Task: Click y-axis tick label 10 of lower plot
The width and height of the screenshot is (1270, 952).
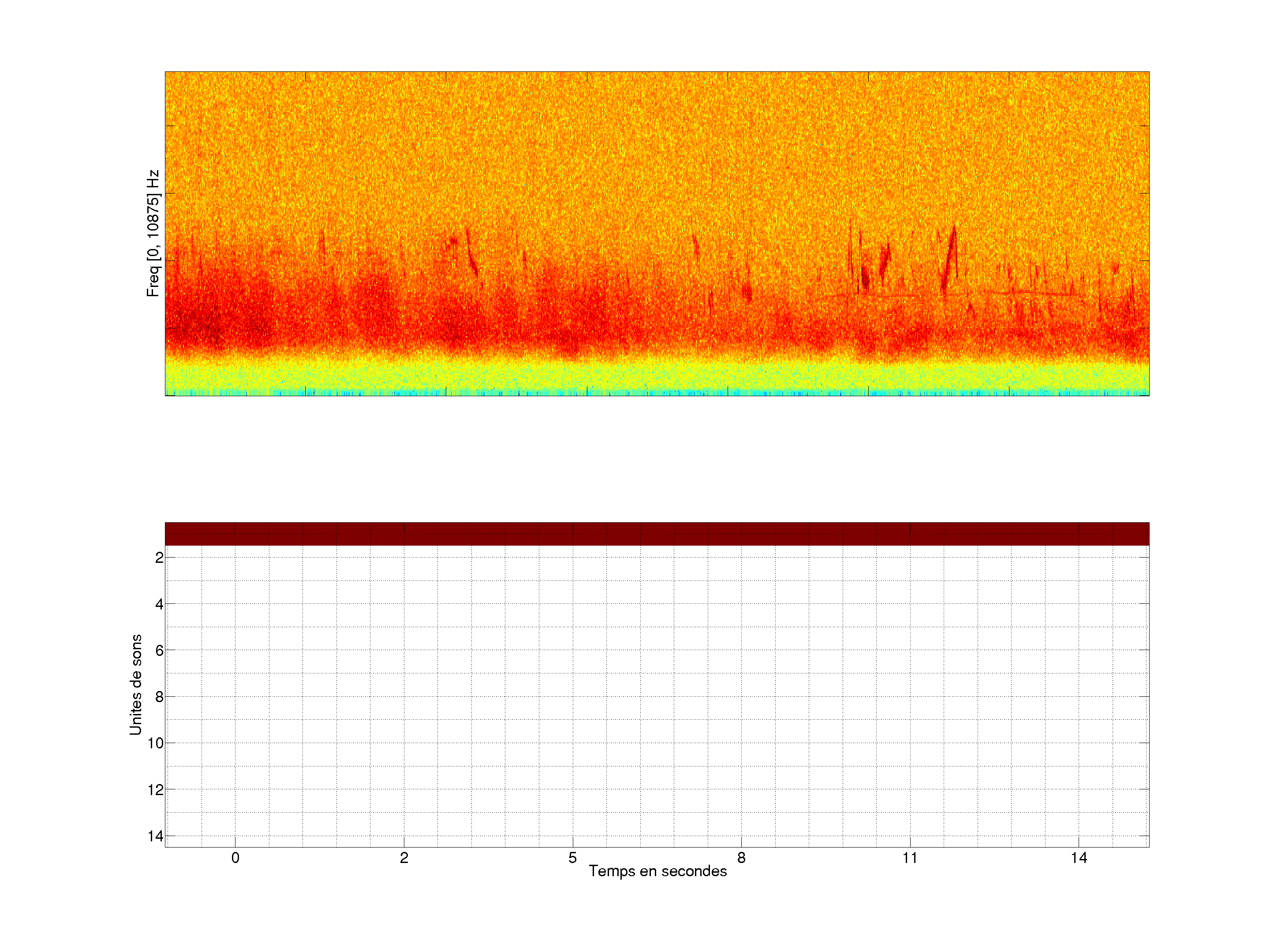Action: (x=156, y=744)
